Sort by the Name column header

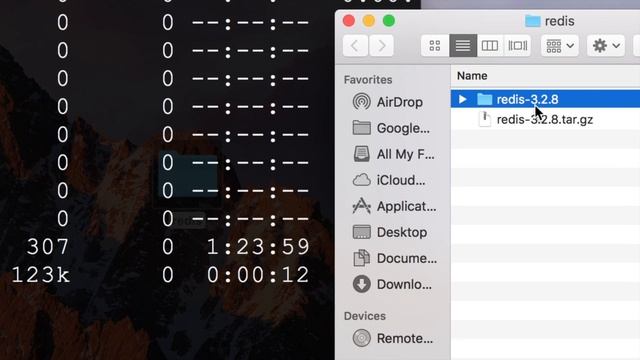(472, 76)
